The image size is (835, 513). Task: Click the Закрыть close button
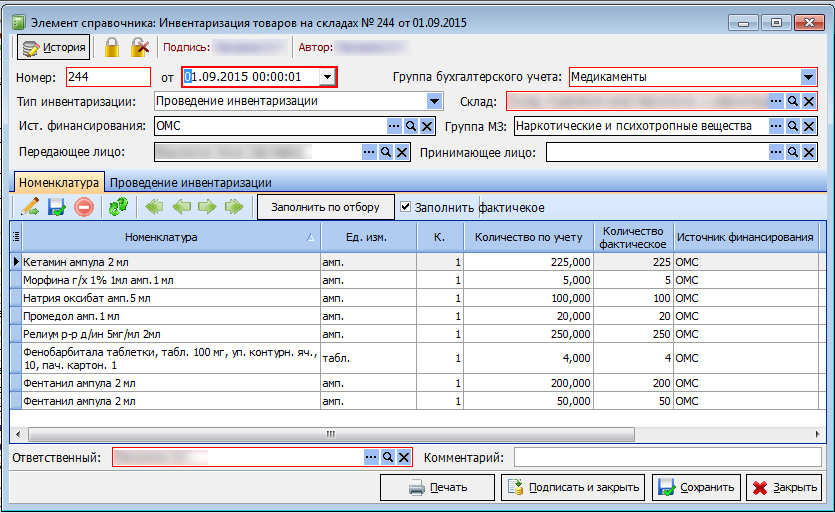(x=784, y=487)
